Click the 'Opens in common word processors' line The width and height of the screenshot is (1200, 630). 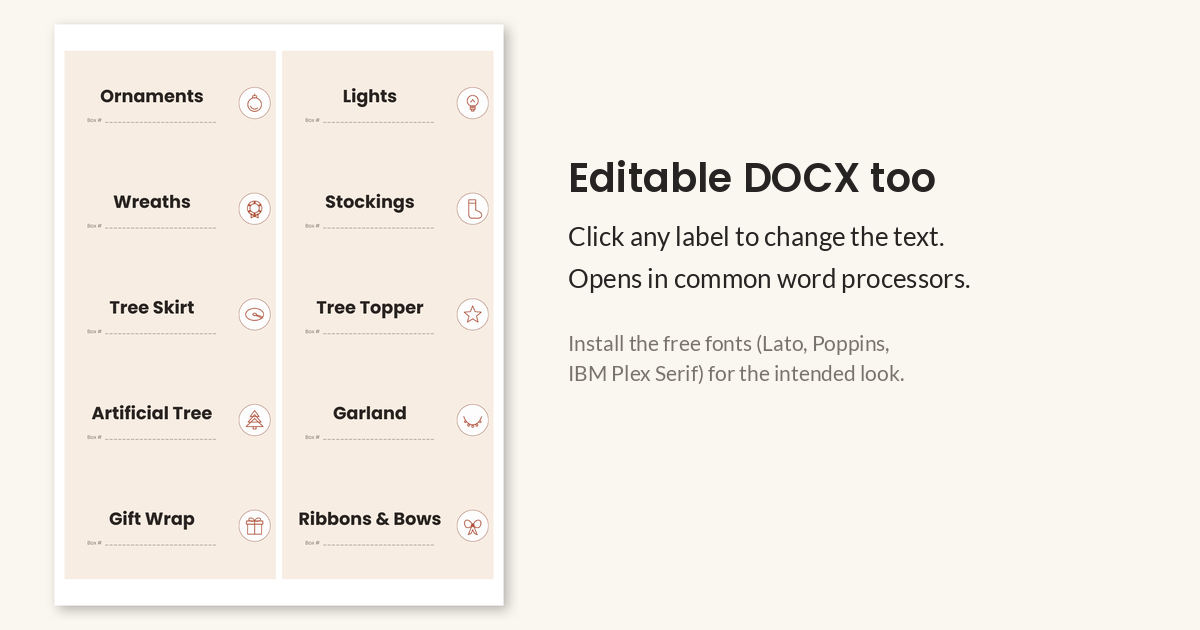click(769, 279)
